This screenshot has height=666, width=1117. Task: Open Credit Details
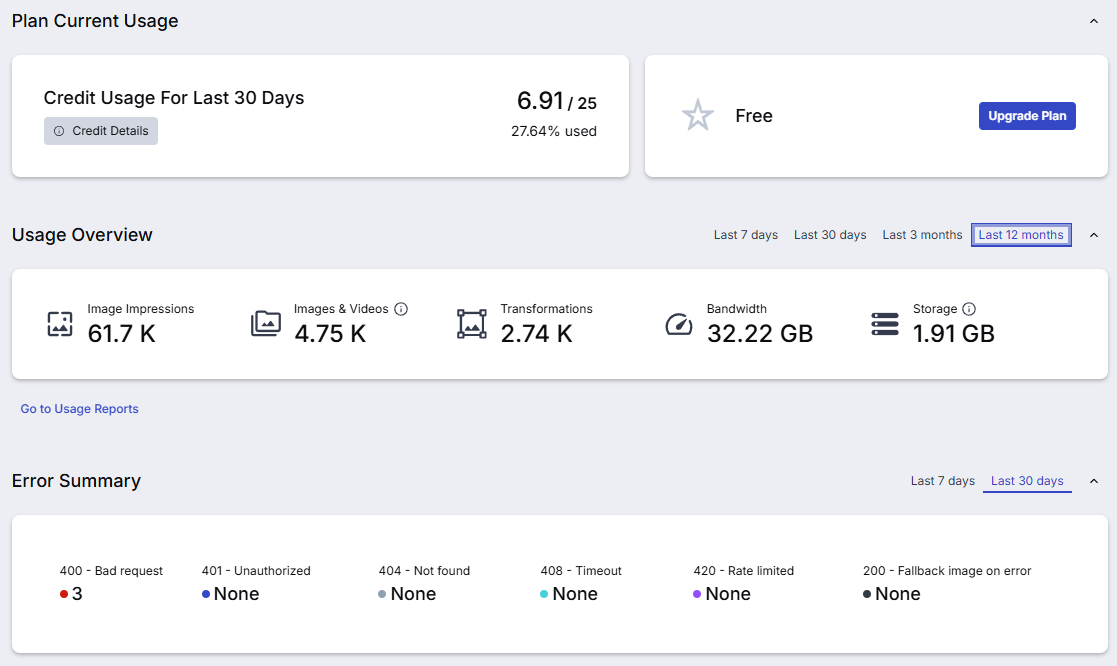[x=100, y=131]
